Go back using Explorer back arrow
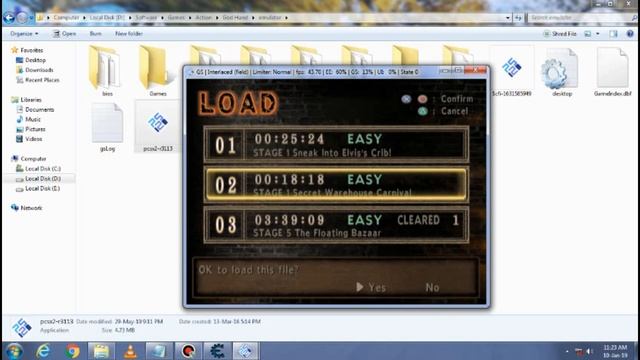640x360 pixels. click(x=9, y=18)
